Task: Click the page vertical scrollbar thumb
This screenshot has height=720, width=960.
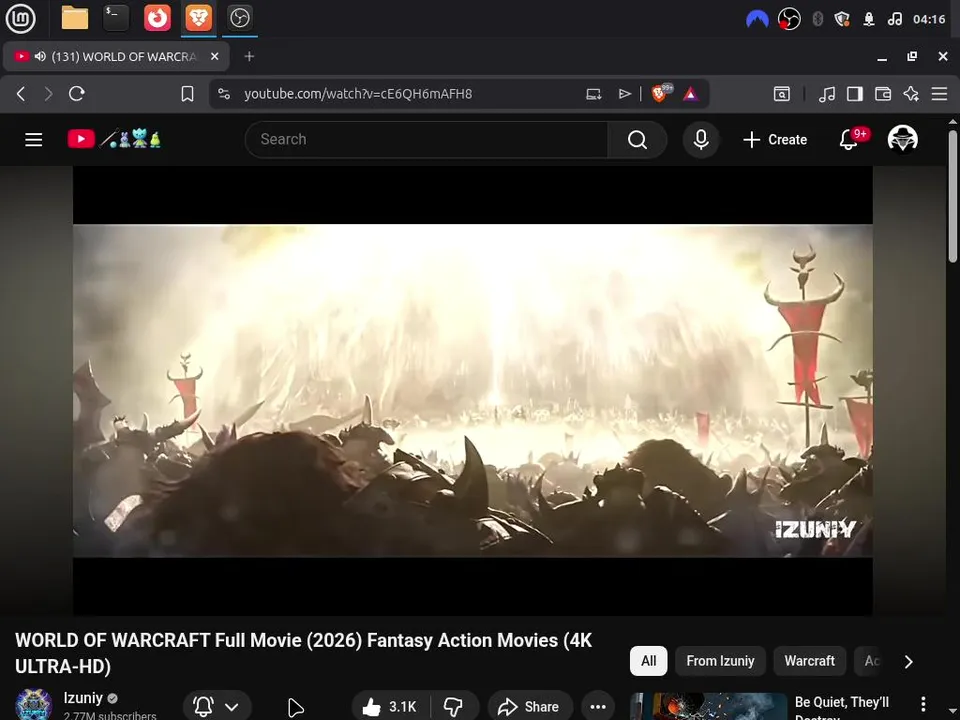Action: (953, 196)
